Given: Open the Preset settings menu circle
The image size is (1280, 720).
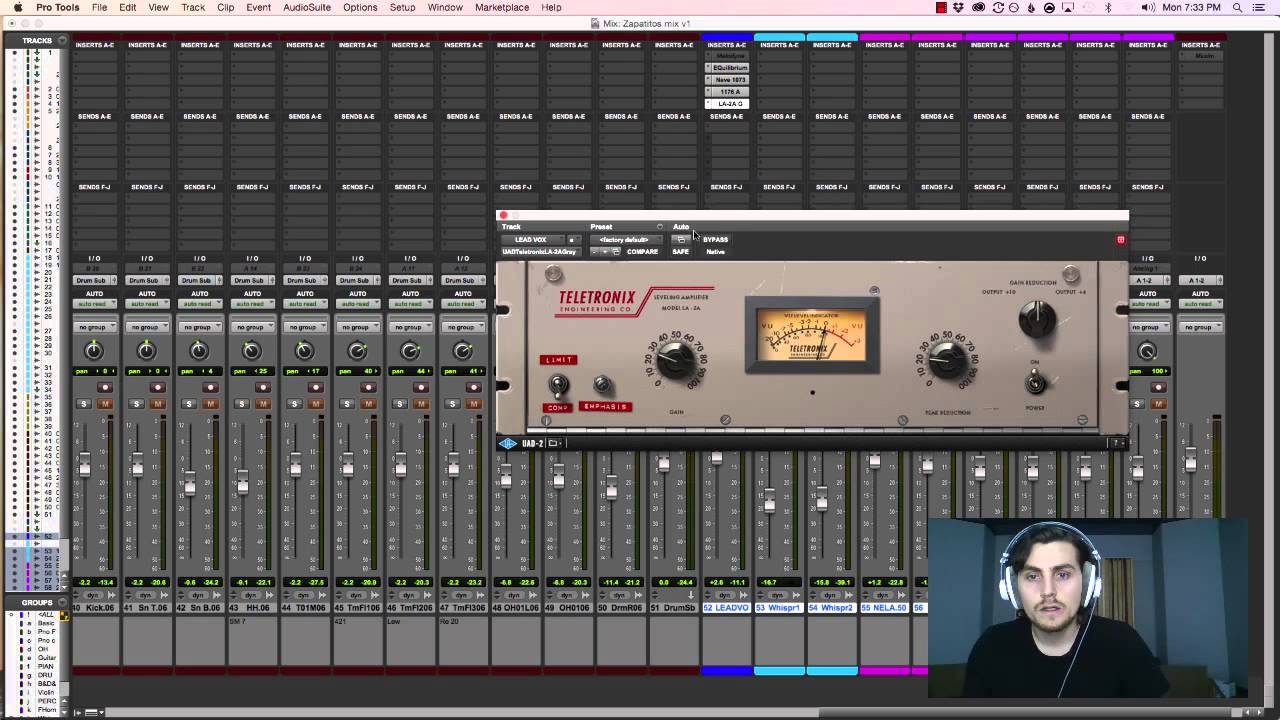Looking at the screenshot, I should (x=659, y=227).
